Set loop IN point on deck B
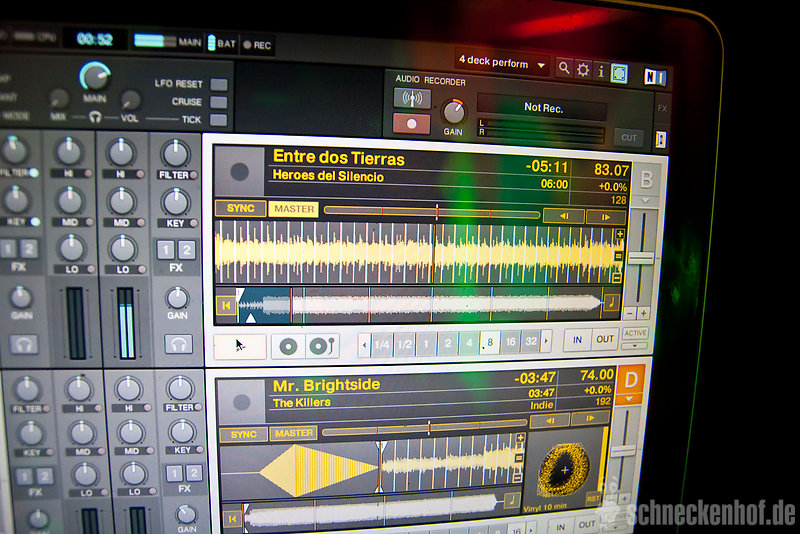 pyautogui.click(x=577, y=340)
